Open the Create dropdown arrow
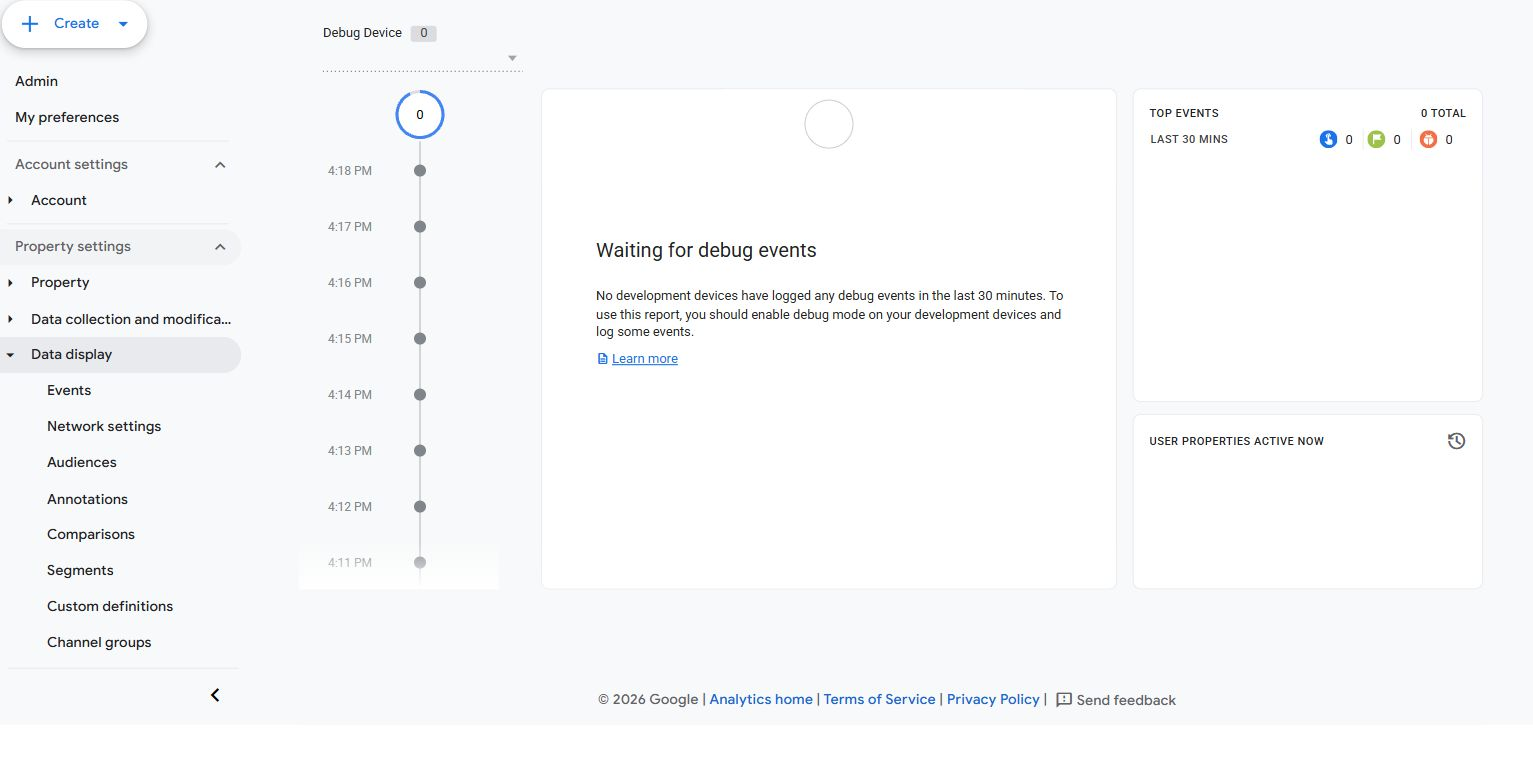This screenshot has height=778, width=1533. pyautogui.click(x=123, y=24)
